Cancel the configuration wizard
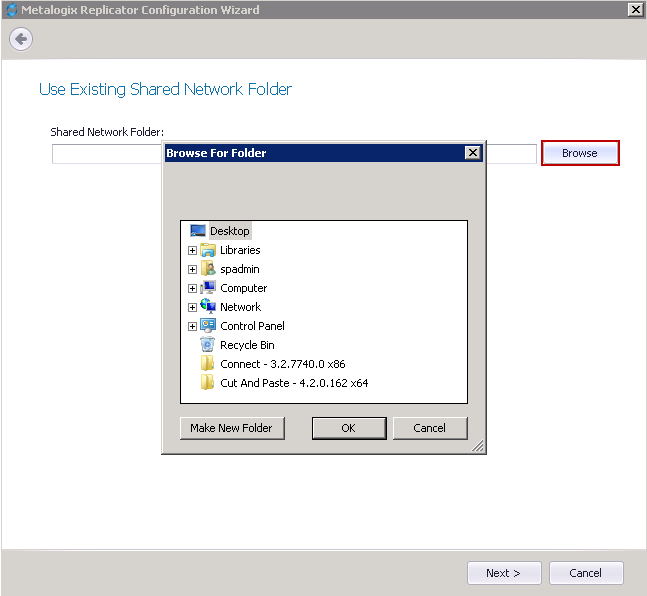The height and width of the screenshot is (596, 647). coord(586,573)
